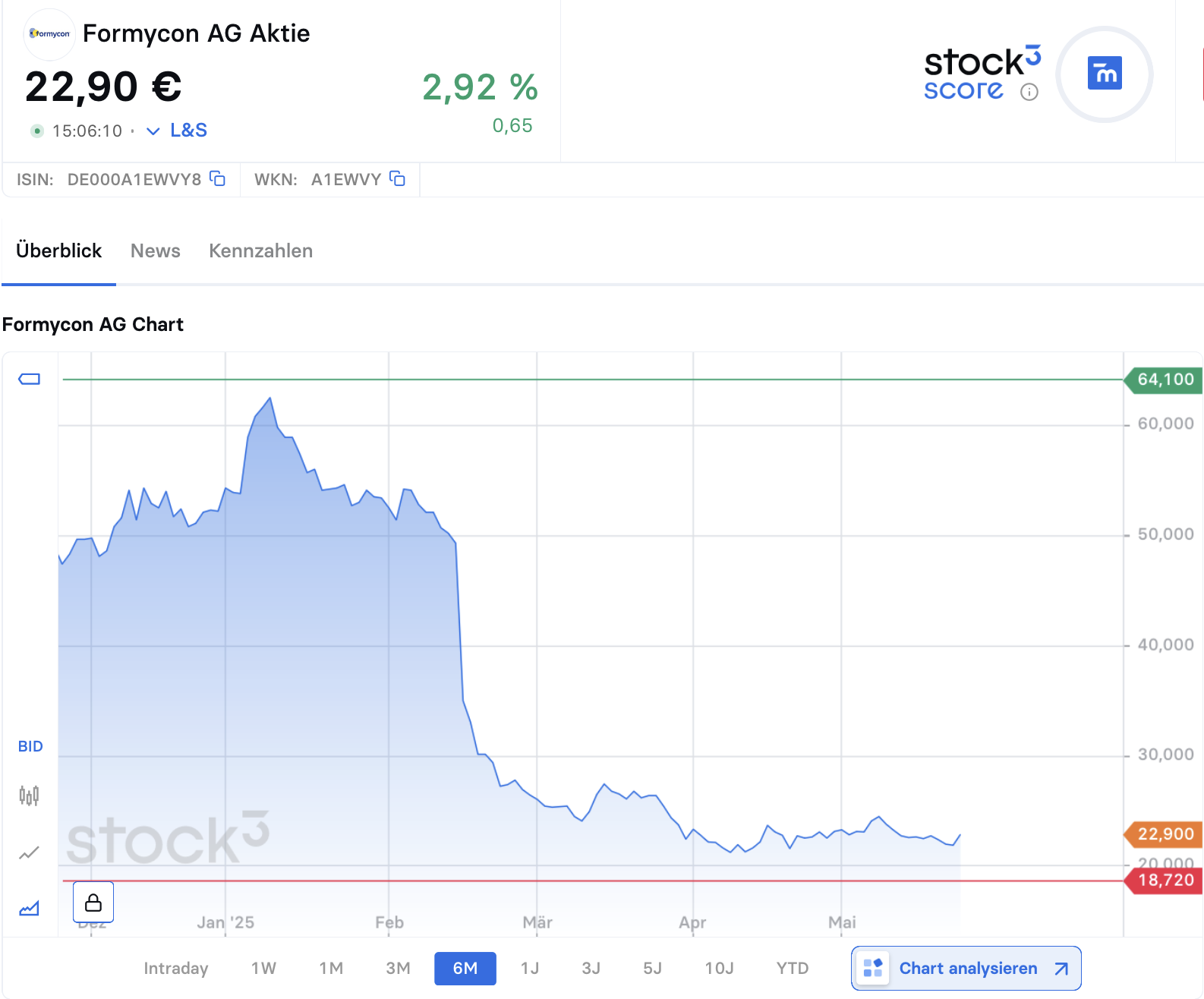Click the stock3 score info icon

tap(1029, 93)
